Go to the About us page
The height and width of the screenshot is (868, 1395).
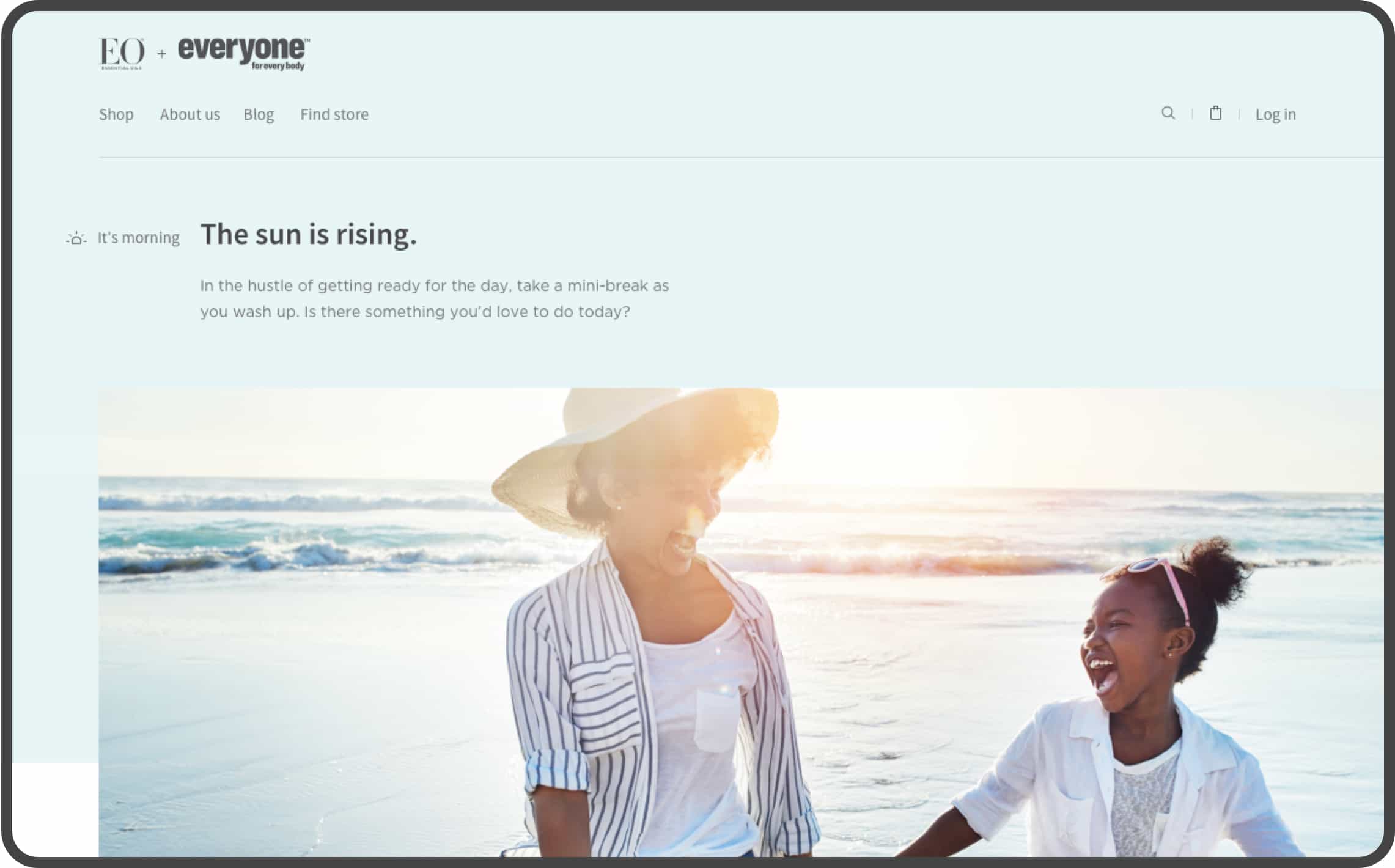coord(190,114)
